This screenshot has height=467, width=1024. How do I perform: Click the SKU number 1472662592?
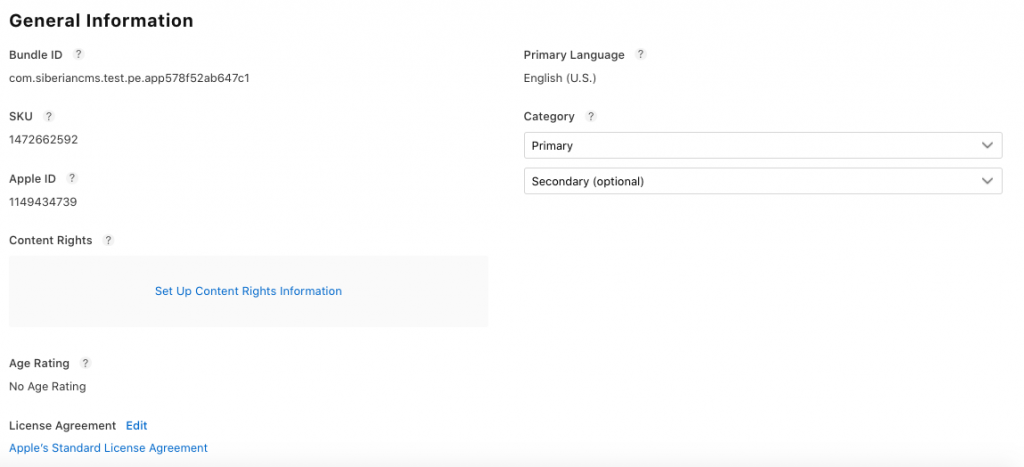pos(43,140)
